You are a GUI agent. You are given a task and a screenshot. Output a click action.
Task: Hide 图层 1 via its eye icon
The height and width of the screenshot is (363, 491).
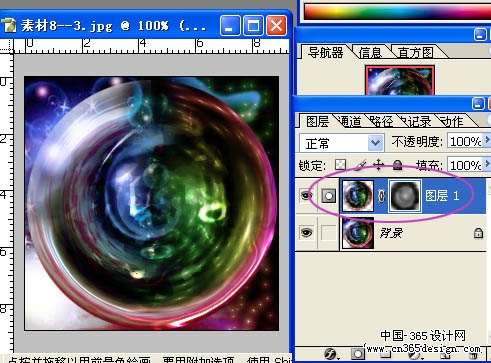tap(306, 196)
